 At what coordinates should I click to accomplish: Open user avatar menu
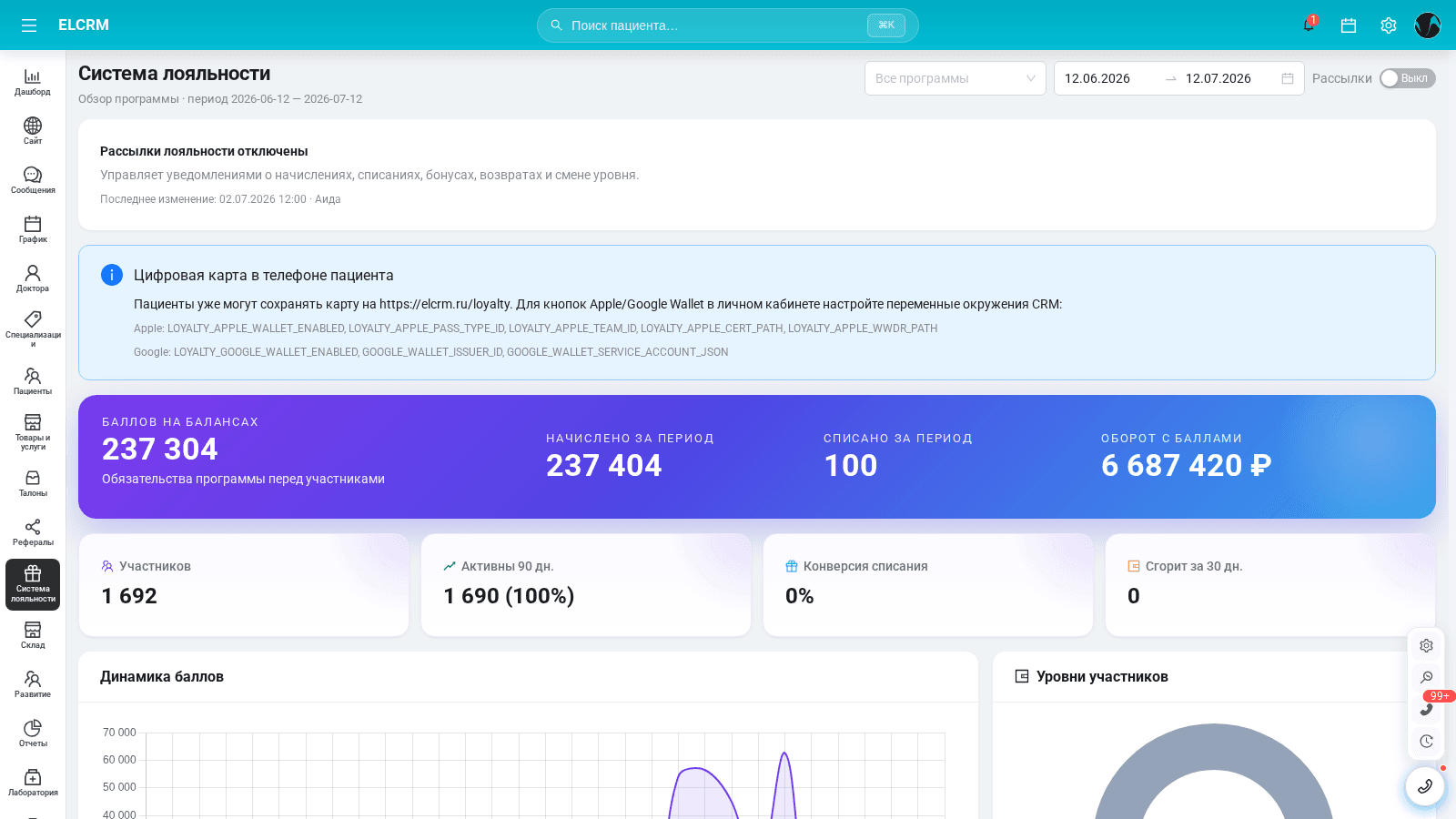[x=1428, y=25]
